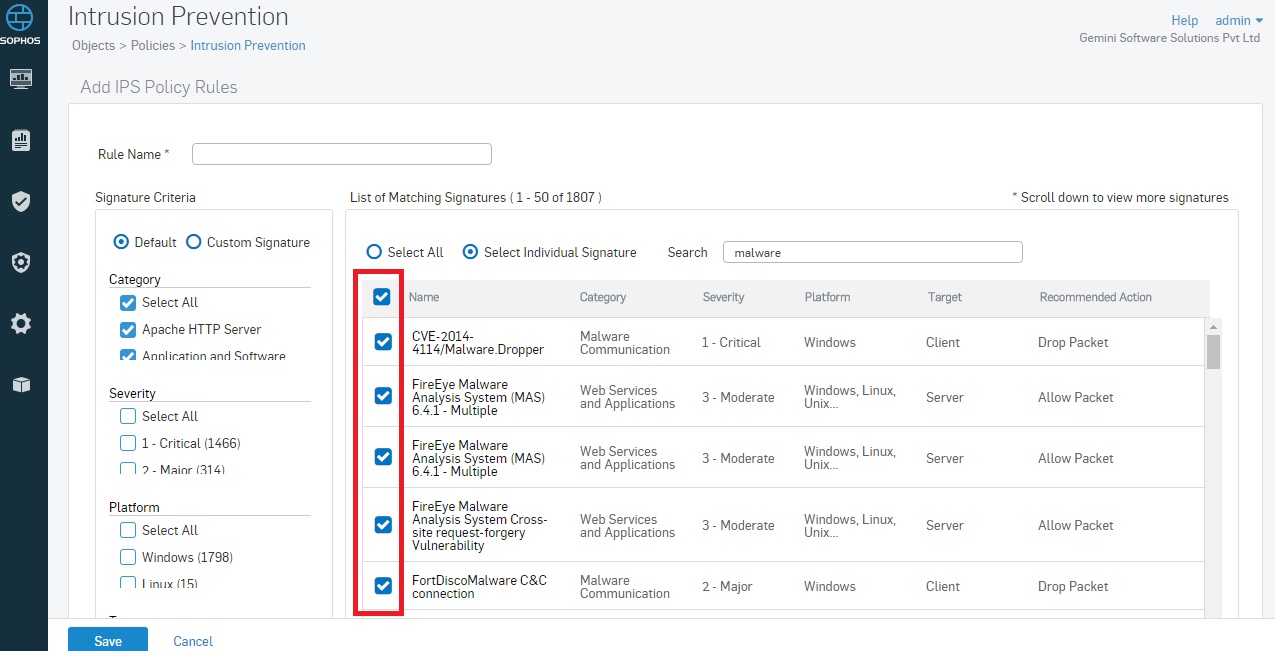The width and height of the screenshot is (1275, 651).
Task: Open the shield checkmark protection icon
Action: coord(21,201)
